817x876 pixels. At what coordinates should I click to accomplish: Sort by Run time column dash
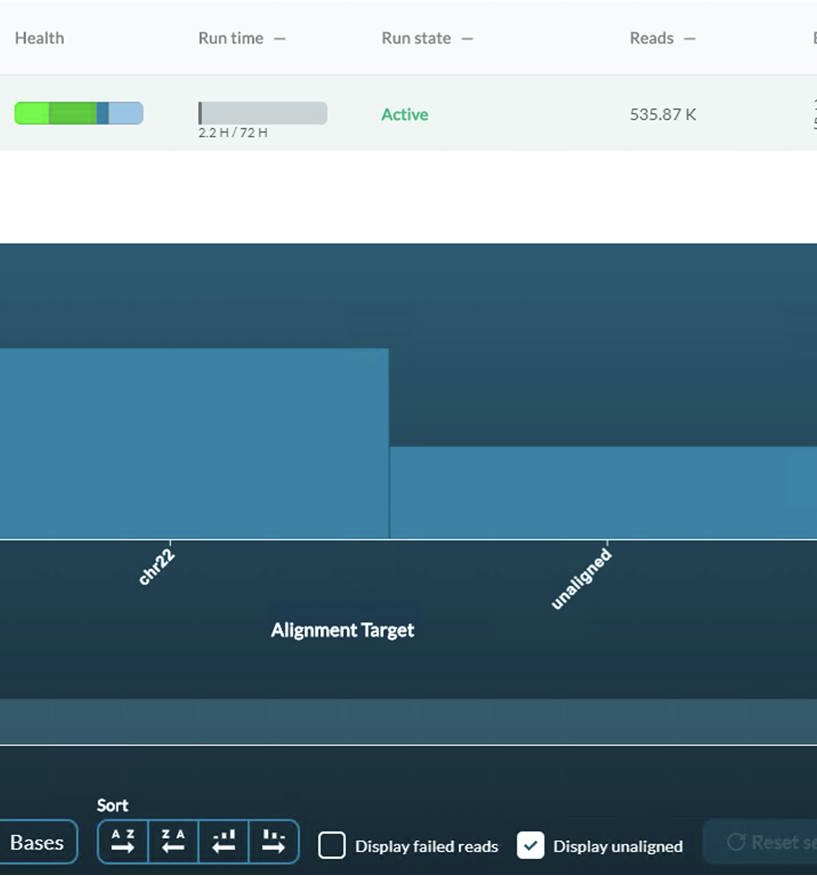280,39
